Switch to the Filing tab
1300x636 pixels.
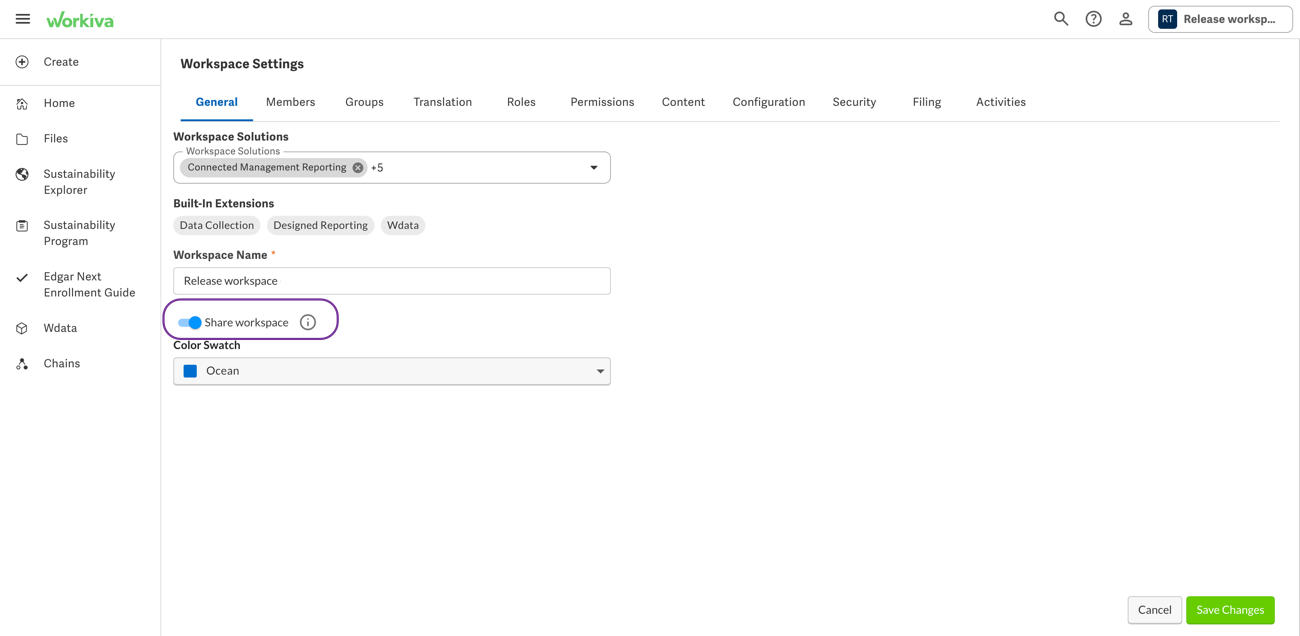click(x=927, y=102)
